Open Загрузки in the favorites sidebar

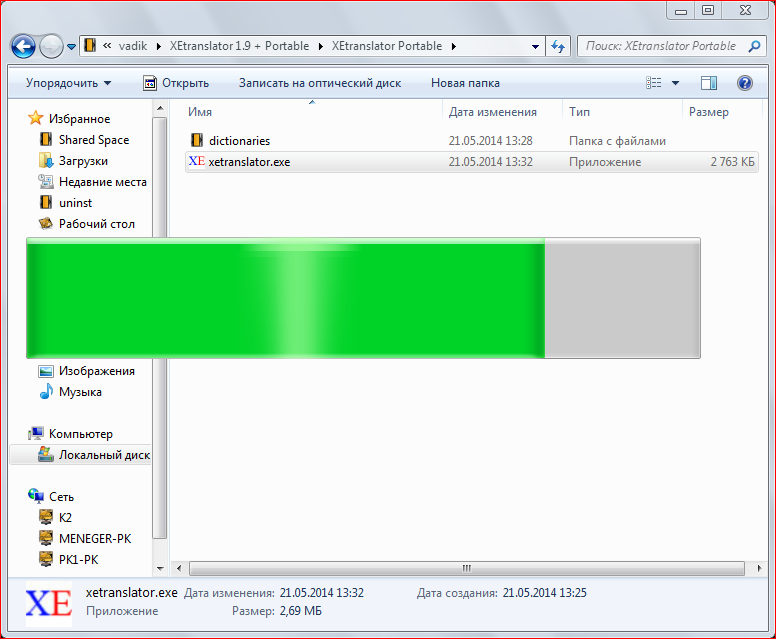tap(83, 161)
